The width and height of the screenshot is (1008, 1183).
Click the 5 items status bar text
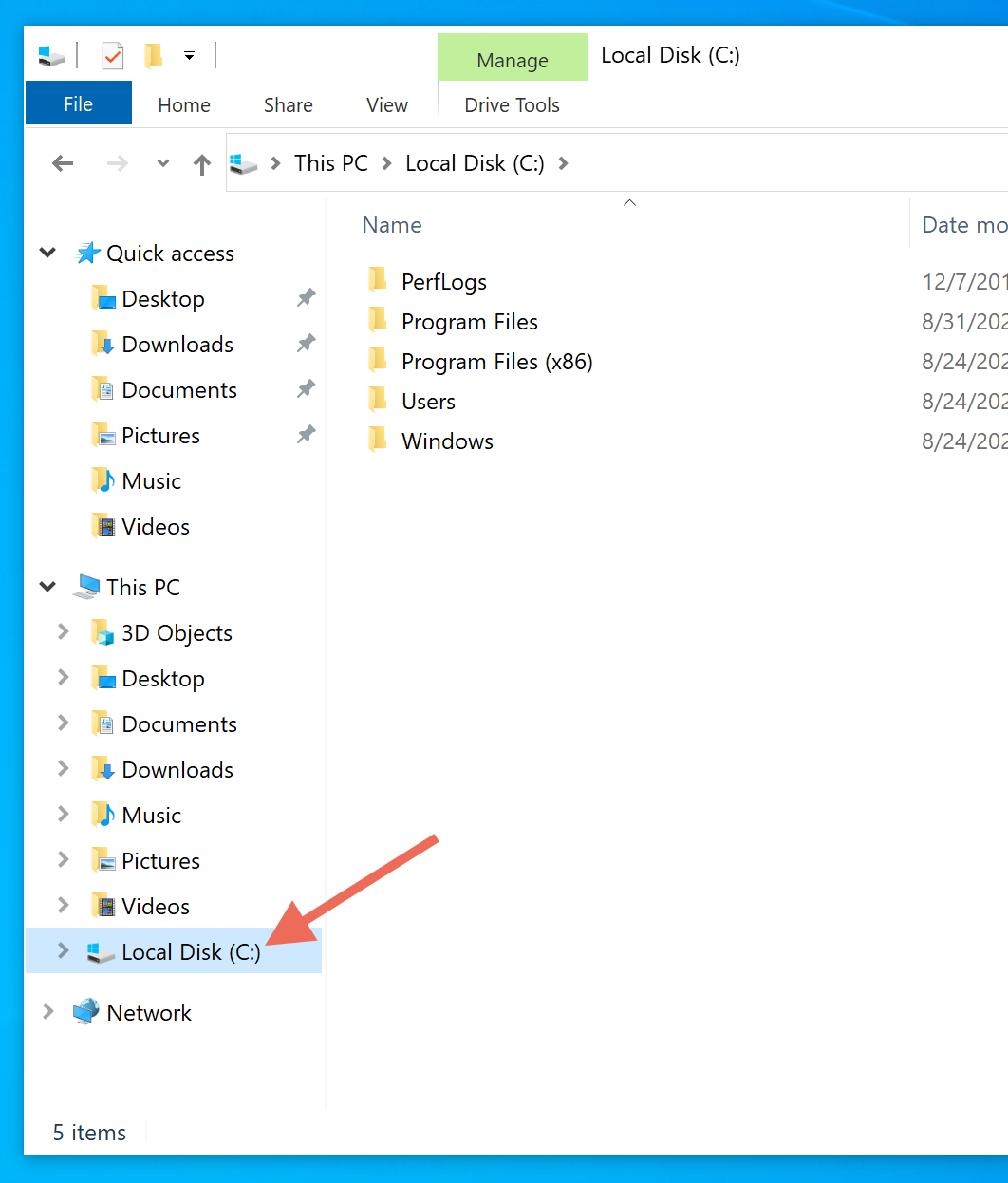[89, 1133]
